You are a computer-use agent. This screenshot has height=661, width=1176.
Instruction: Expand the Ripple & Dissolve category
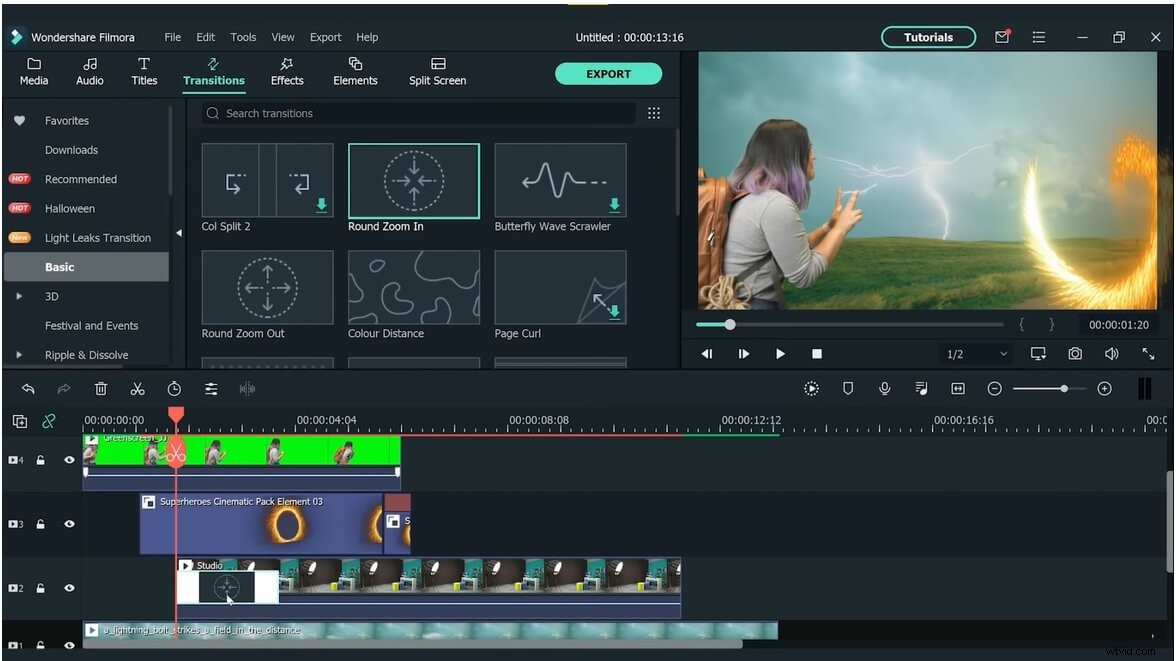19,355
